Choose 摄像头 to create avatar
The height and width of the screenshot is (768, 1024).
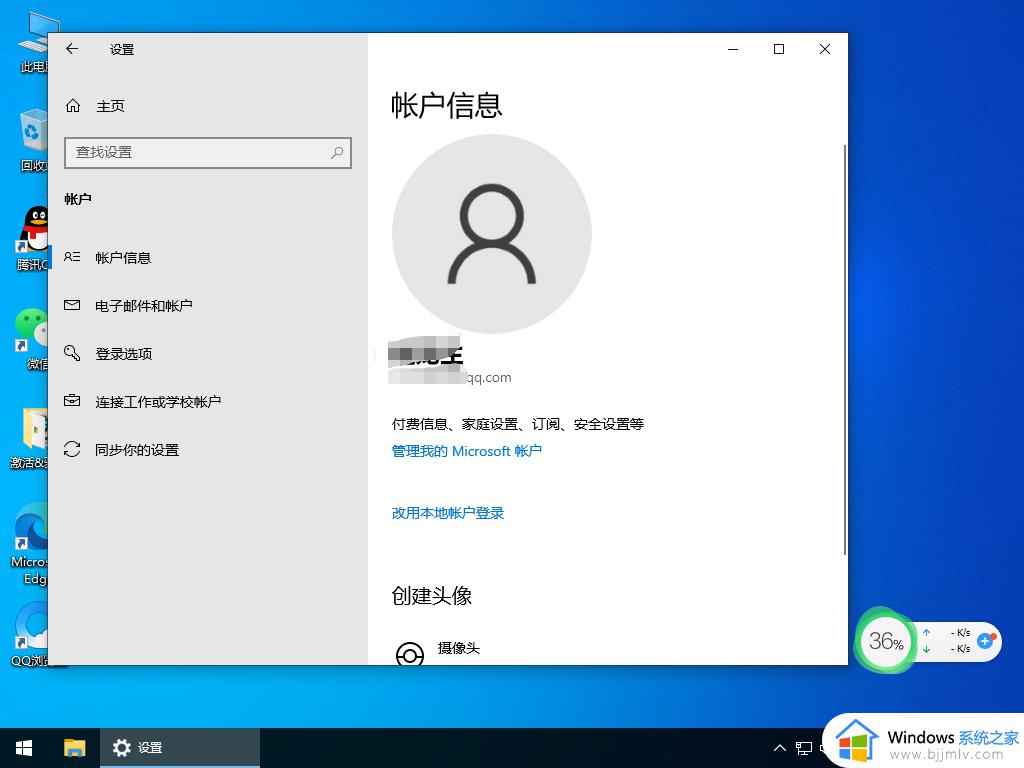458,648
